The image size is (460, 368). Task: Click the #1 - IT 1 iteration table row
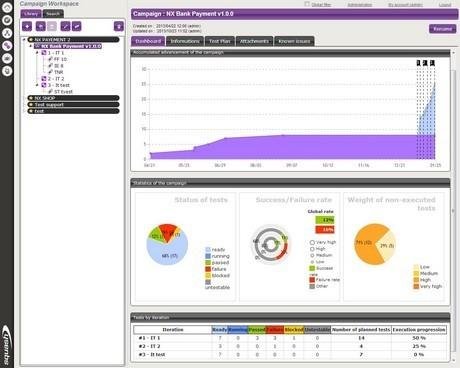tap(290, 338)
